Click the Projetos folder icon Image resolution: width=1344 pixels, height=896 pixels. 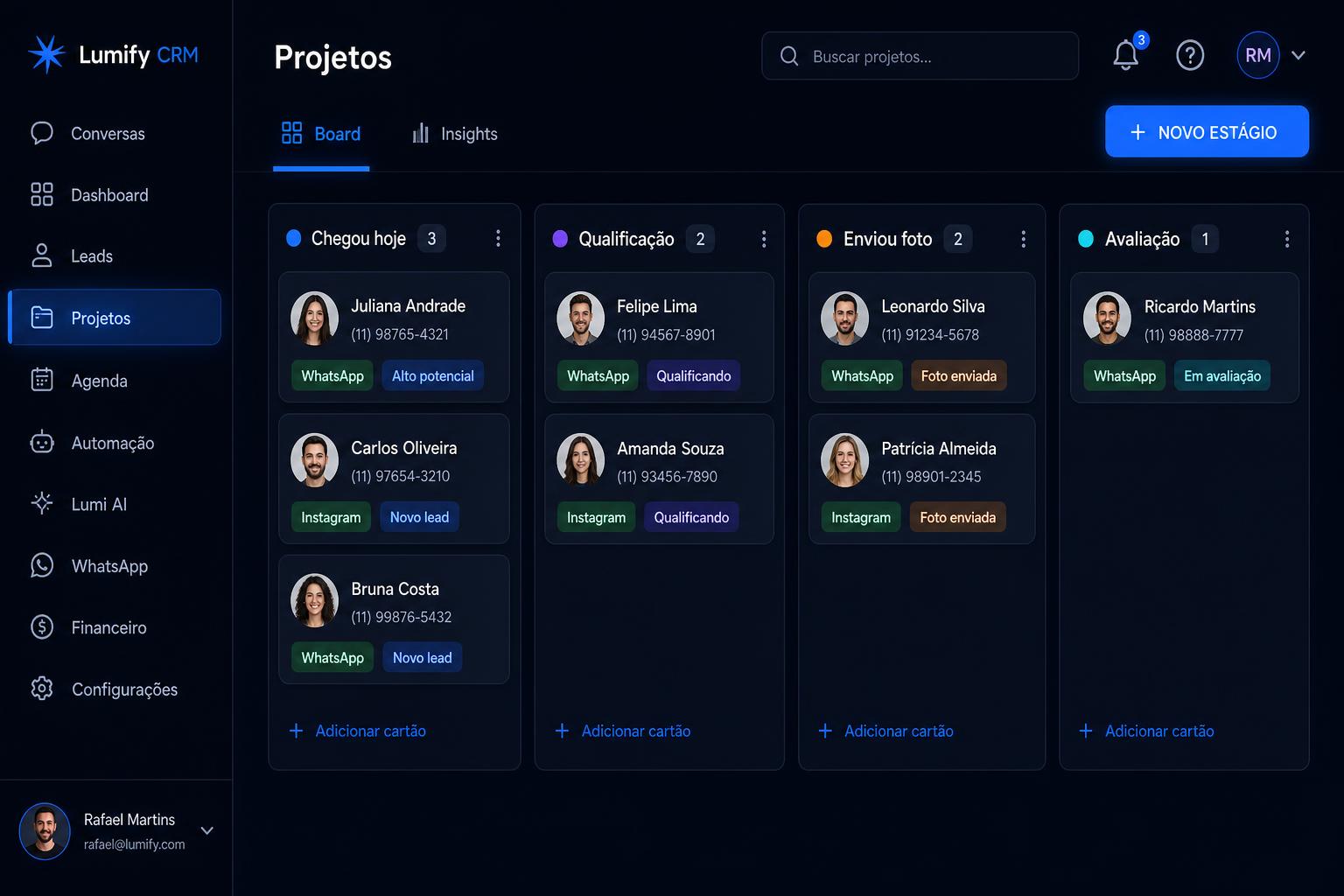[42, 318]
